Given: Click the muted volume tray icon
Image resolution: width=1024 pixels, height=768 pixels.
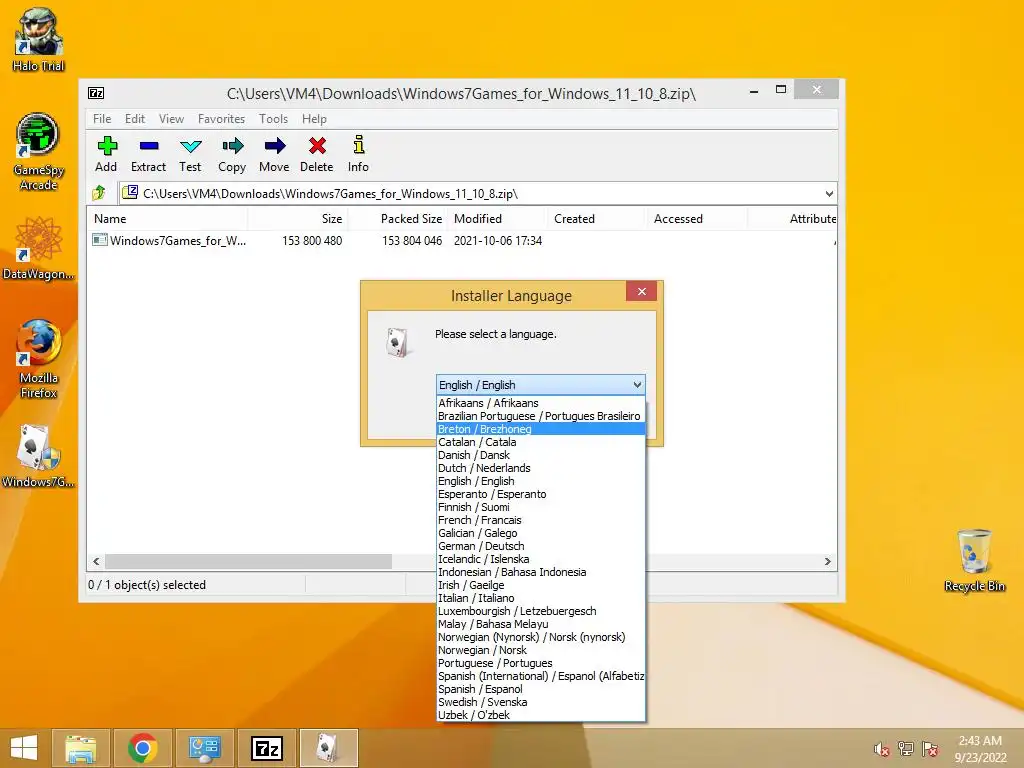Looking at the screenshot, I should [x=882, y=749].
